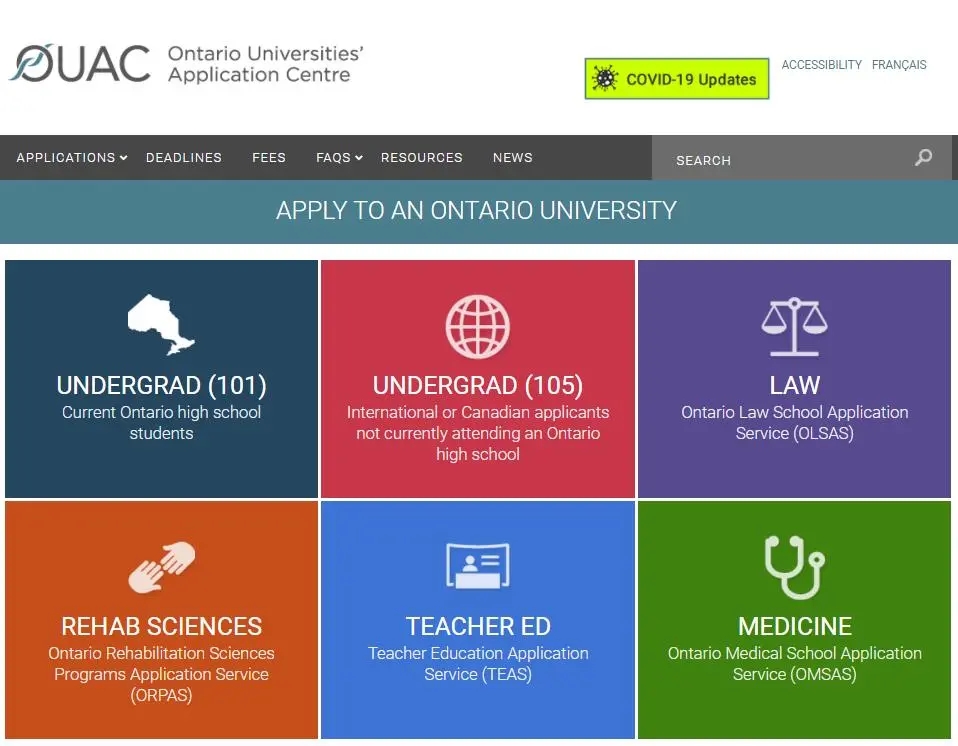The height and width of the screenshot is (746, 958).
Task: Go to the Resources page
Action: point(421,158)
